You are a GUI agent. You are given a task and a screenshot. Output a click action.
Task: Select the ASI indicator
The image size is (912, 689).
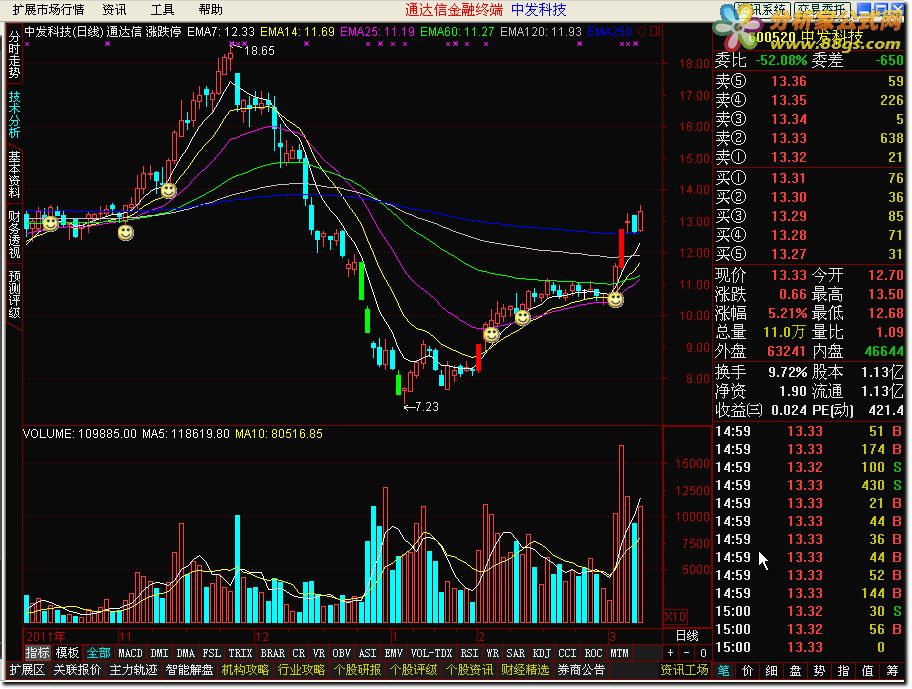(368, 653)
